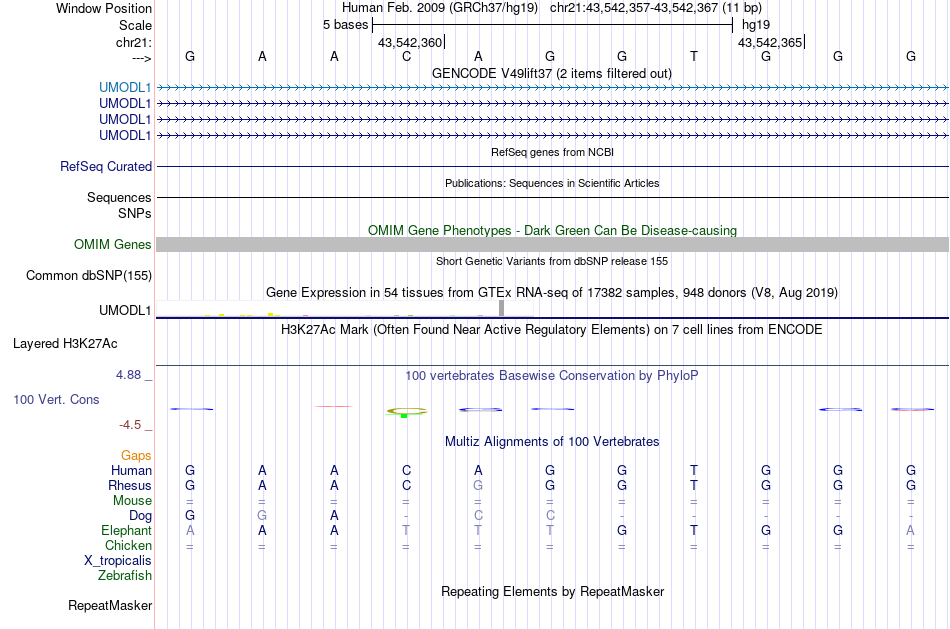Image resolution: width=950 pixels, height=629 pixels.
Task: Click the '--->' strand direction arrow
Action: click(x=142, y=58)
